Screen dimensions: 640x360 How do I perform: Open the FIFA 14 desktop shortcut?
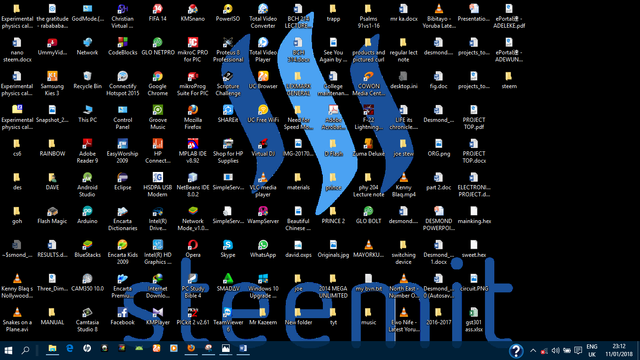point(158,12)
